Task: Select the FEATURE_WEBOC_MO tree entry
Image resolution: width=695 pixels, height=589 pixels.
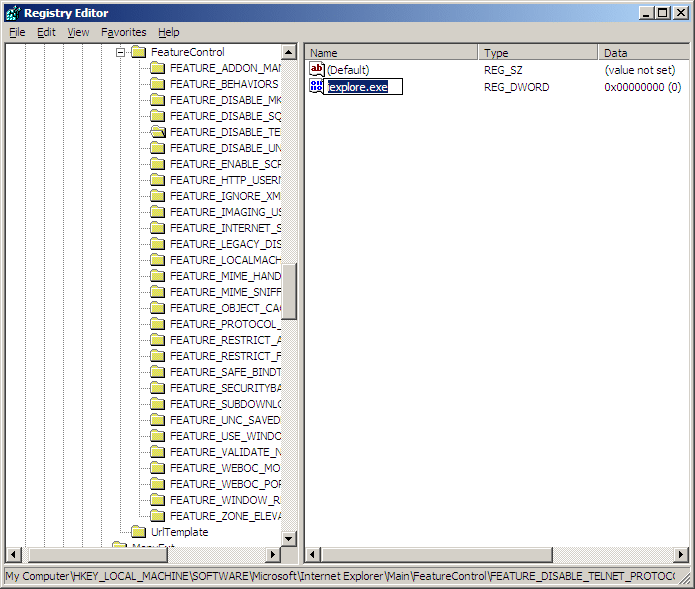Action: [226, 468]
